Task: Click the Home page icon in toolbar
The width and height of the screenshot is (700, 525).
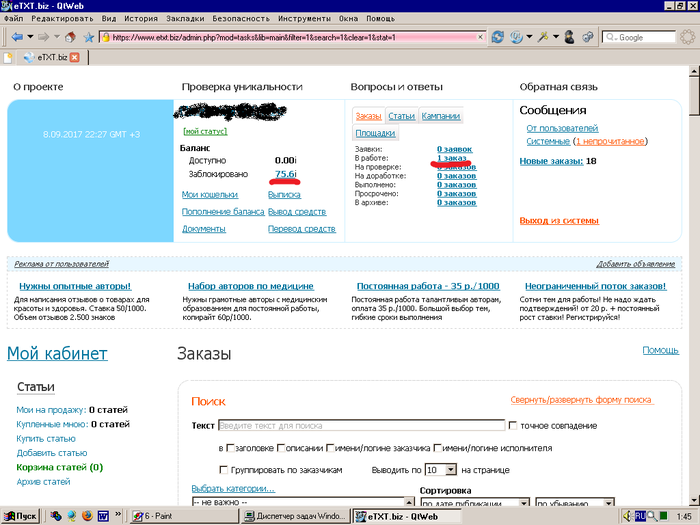Action: [x=70, y=37]
